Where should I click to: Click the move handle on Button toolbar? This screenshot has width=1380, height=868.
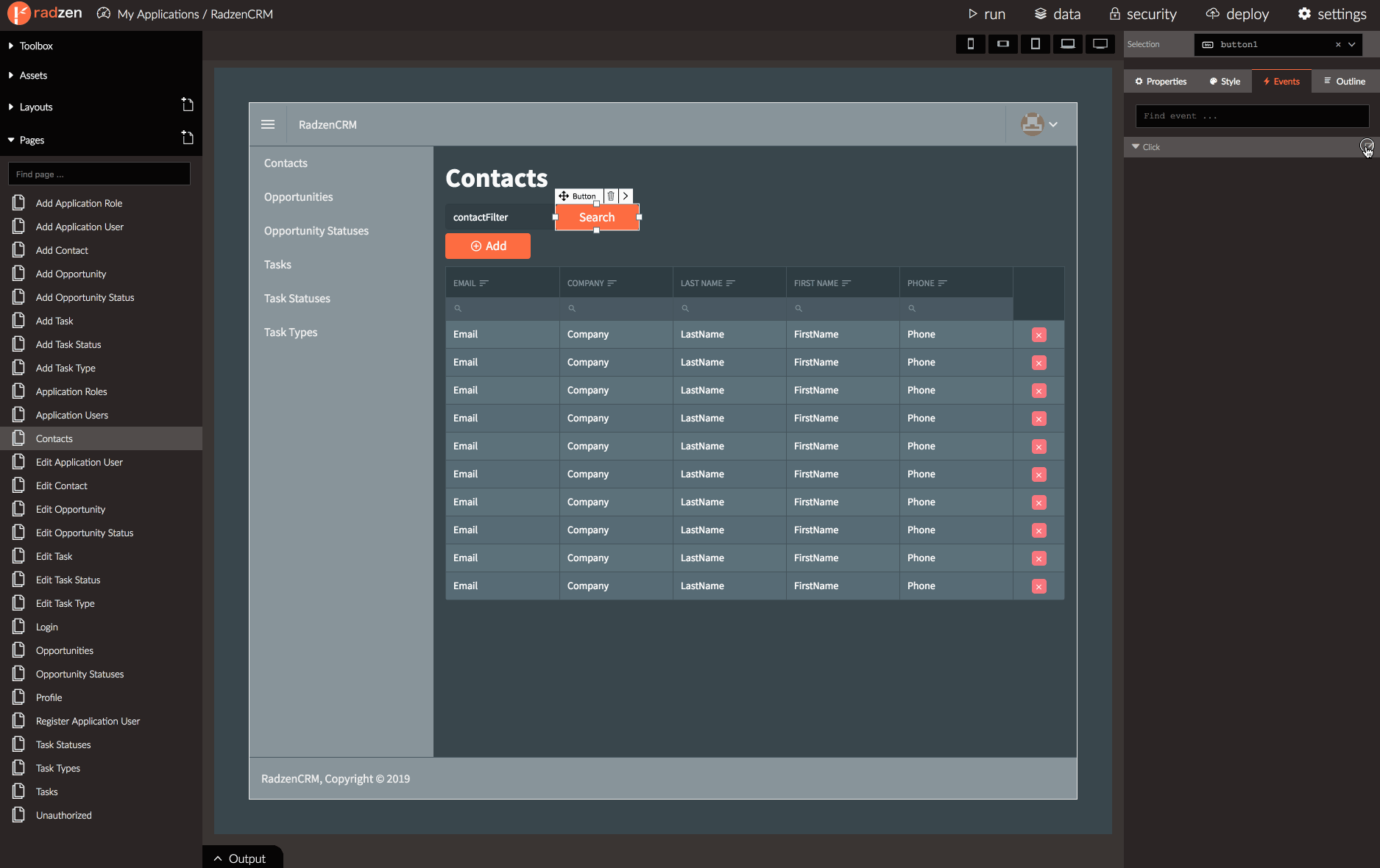pyautogui.click(x=563, y=196)
